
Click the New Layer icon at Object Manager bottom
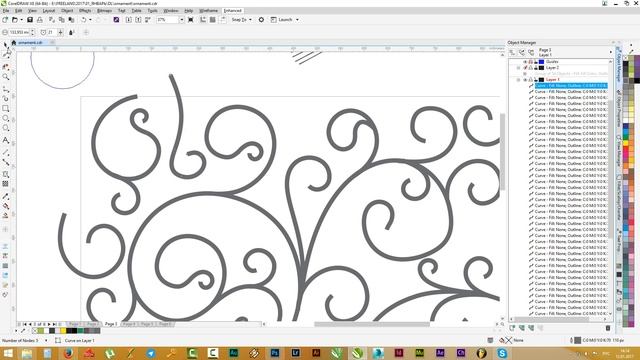(513, 328)
